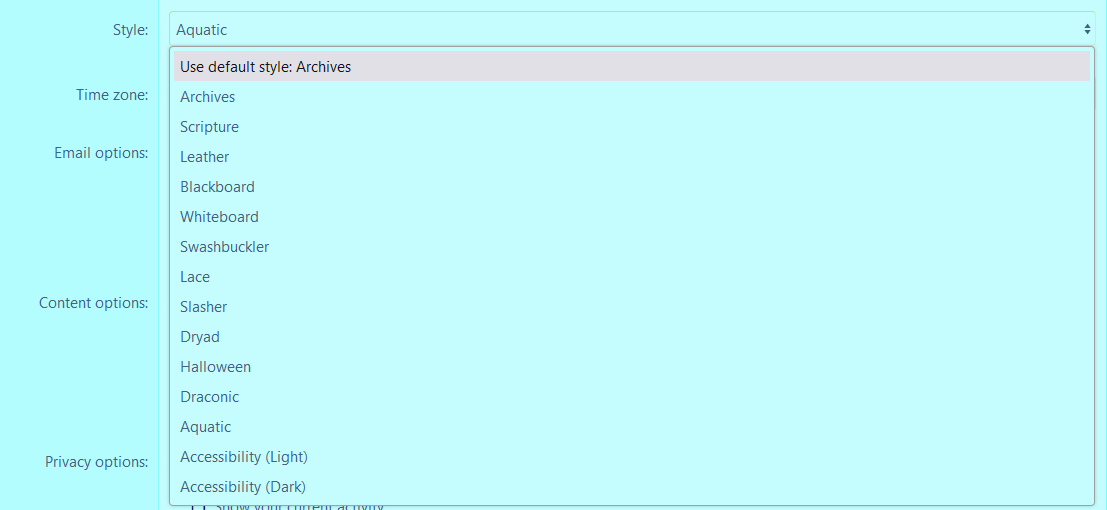Select Accessibility (Dark) style
This screenshot has width=1107, height=510.
pyautogui.click(x=632, y=487)
